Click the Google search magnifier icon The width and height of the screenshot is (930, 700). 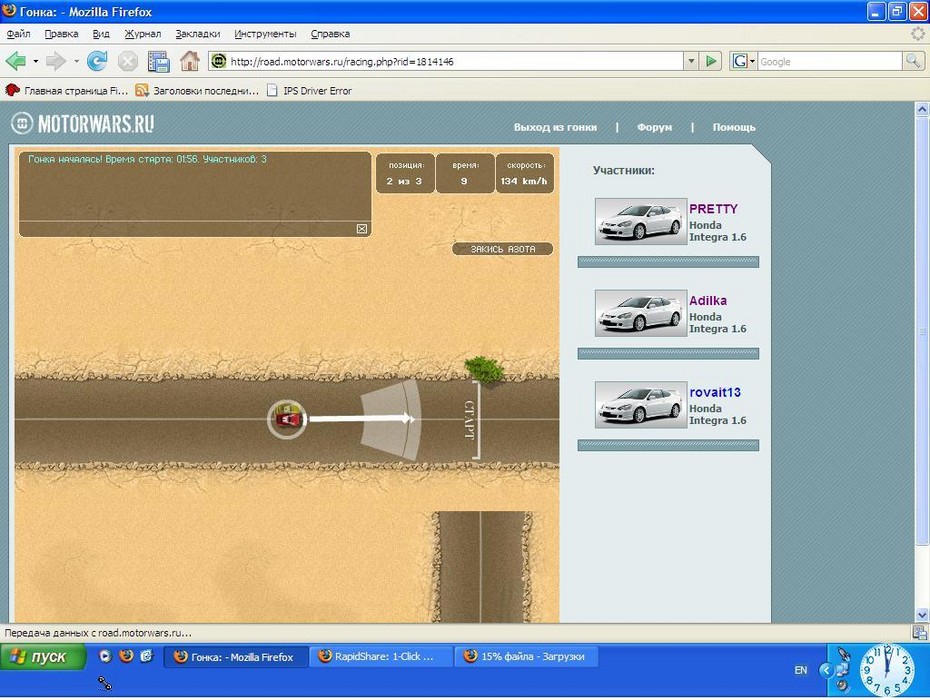pos(913,61)
